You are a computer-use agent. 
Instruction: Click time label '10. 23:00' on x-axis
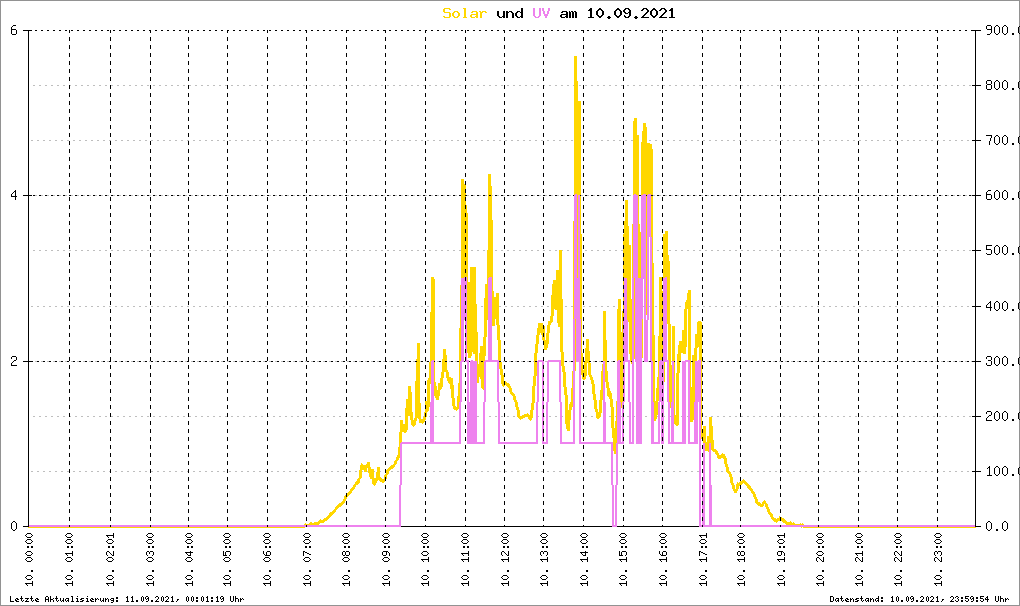click(938, 559)
